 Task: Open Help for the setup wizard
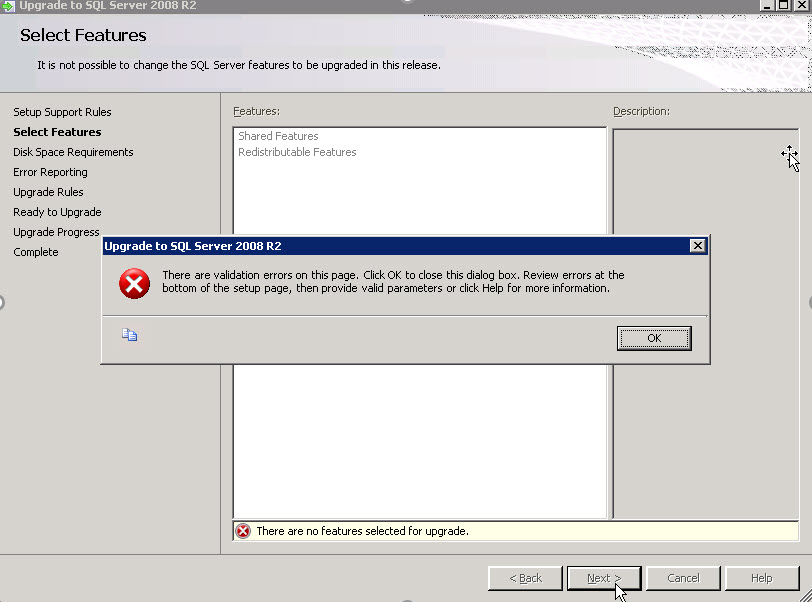[762, 578]
